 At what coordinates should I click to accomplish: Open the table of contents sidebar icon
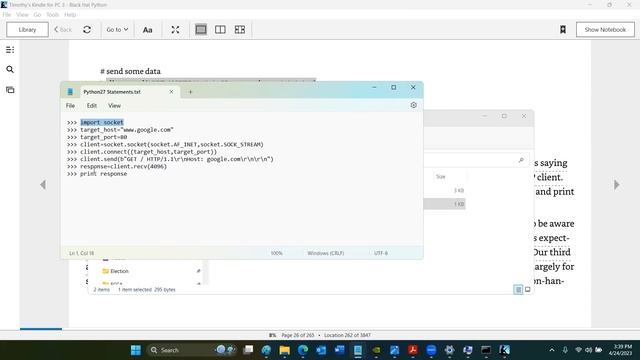[10, 50]
